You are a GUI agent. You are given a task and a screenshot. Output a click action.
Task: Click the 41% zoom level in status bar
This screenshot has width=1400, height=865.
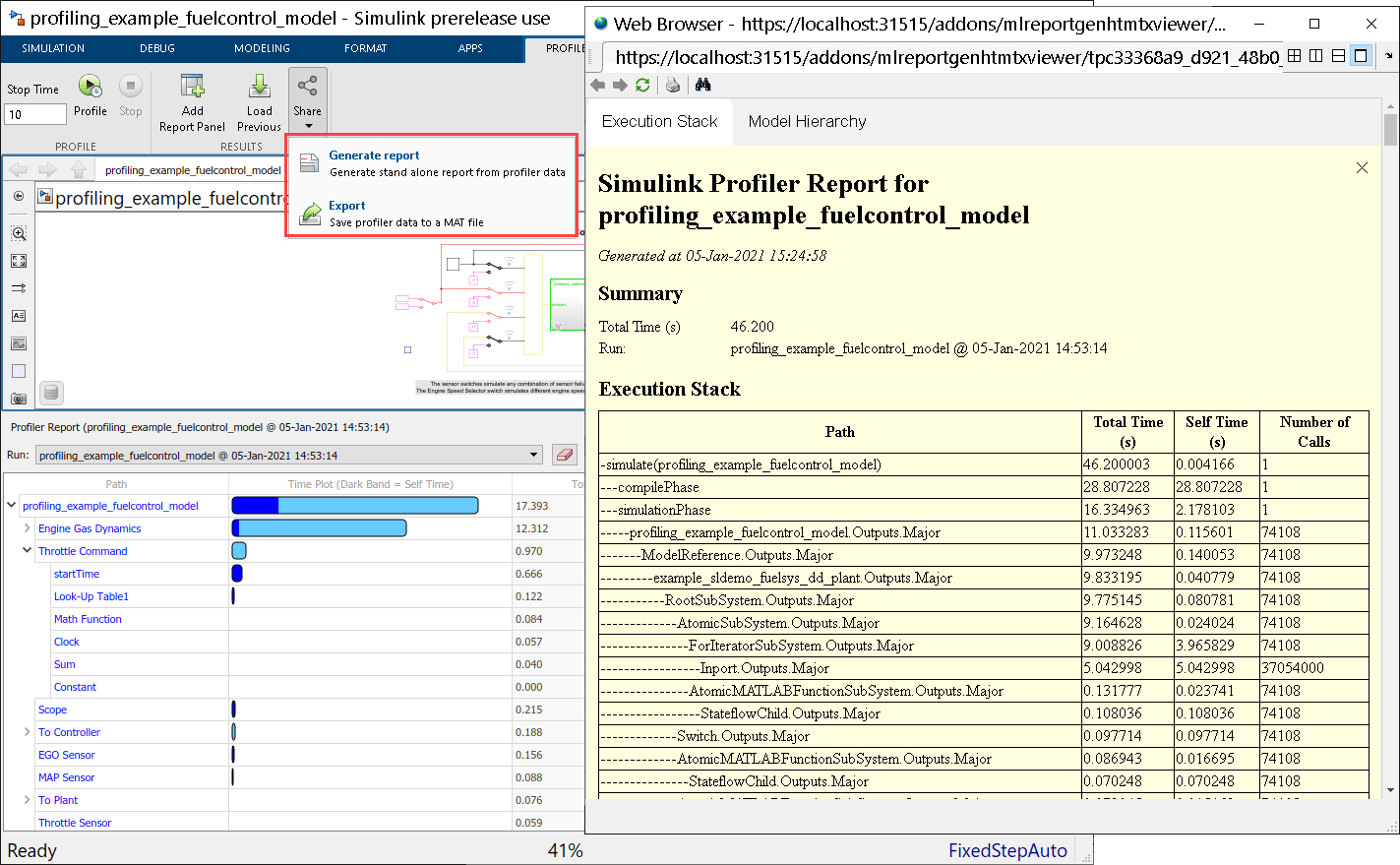(566, 851)
